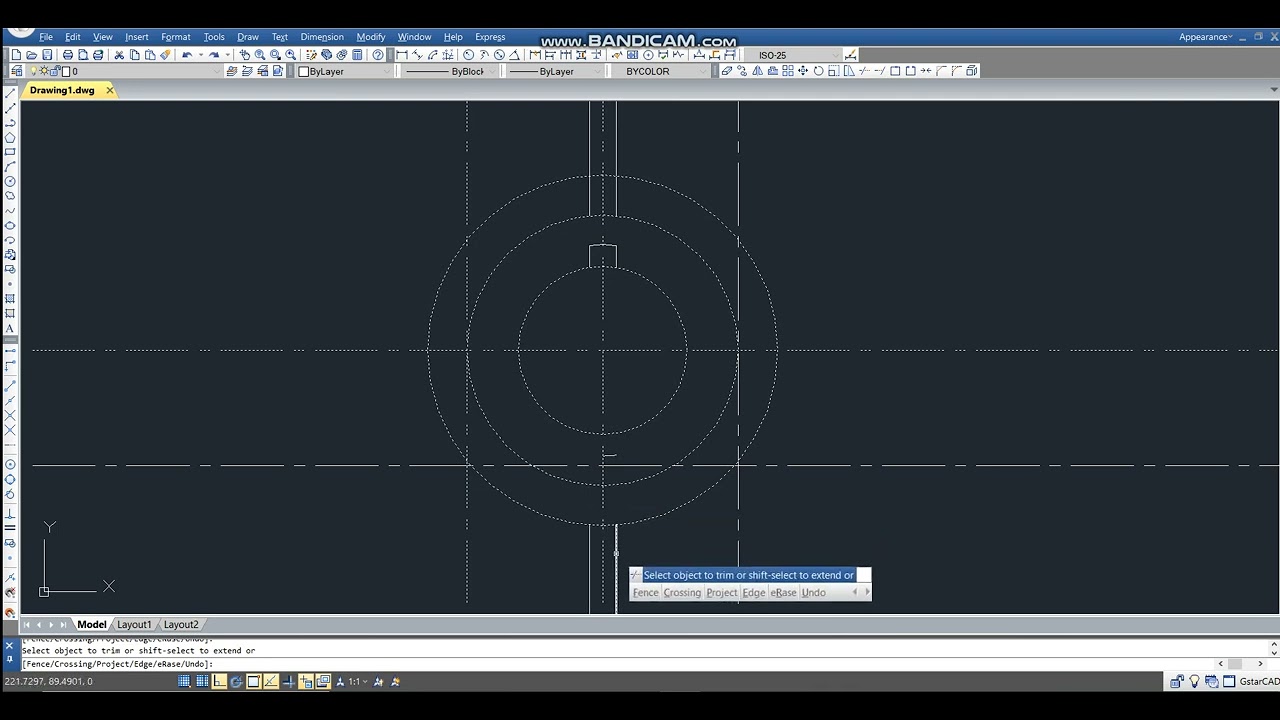Open the ByLayer color dropdown
Screen dimensions: 1280x720
tap(345, 71)
